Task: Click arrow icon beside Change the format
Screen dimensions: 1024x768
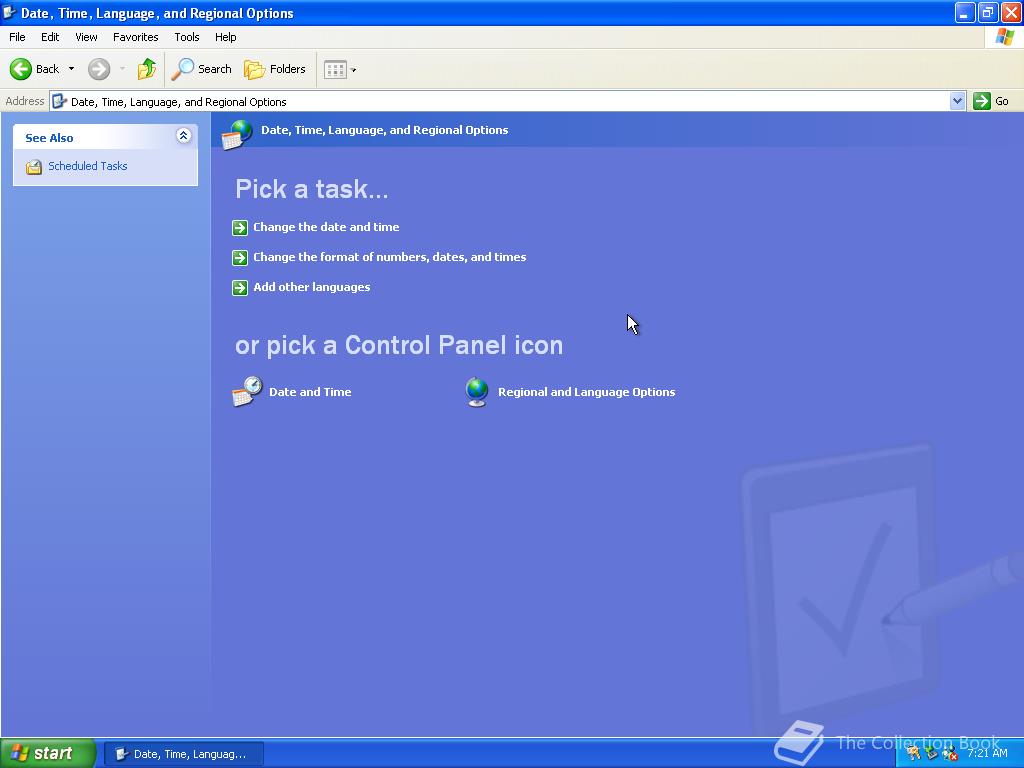Action: click(240, 257)
